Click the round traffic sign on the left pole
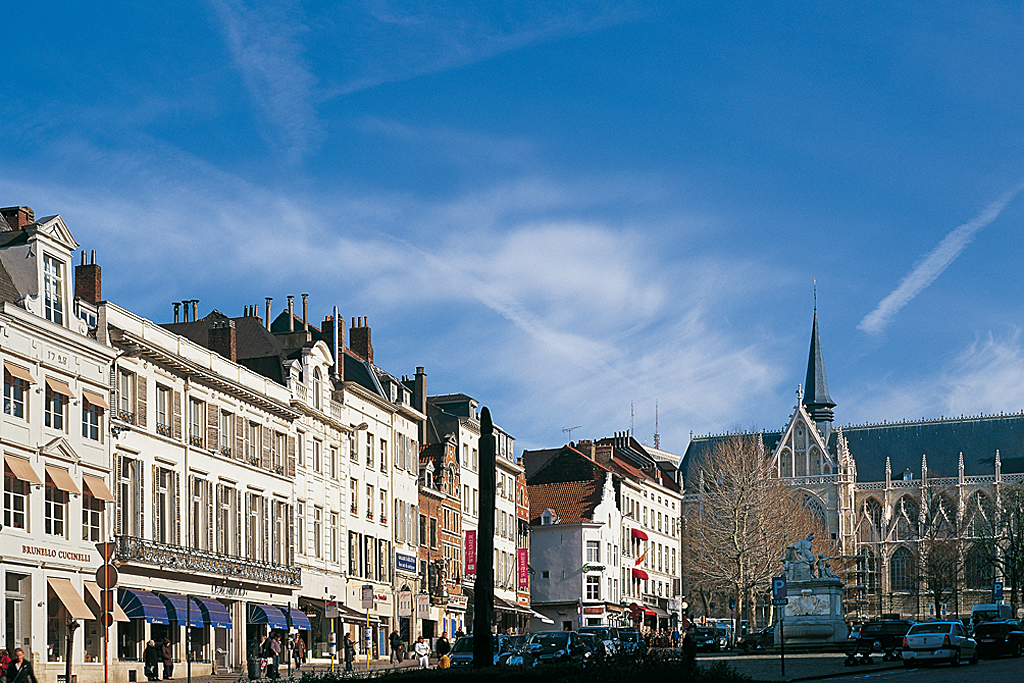This screenshot has width=1024, height=683. [106, 576]
